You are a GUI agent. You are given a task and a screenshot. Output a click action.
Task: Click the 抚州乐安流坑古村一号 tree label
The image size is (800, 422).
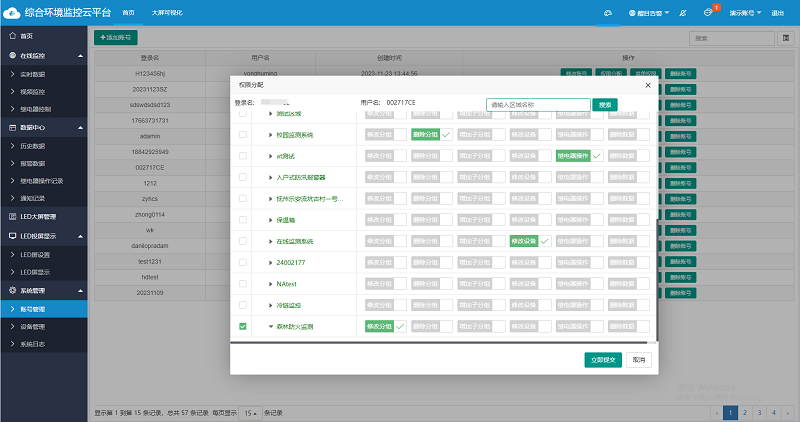[x=310, y=198]
